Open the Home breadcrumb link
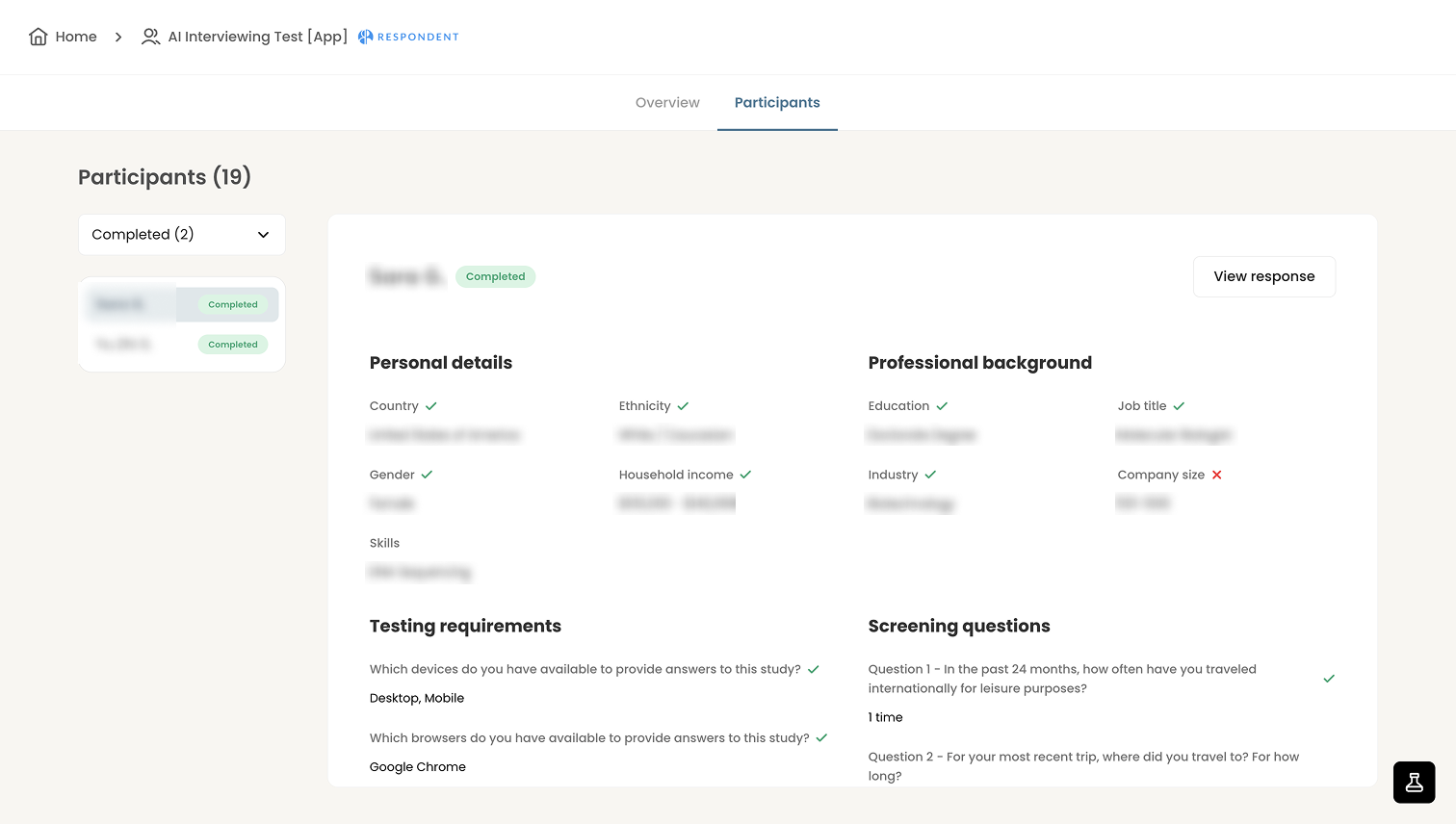Image resolution: width=1456 pixels, height=824 pixels. pyautogui.click(x=76, y=37)
